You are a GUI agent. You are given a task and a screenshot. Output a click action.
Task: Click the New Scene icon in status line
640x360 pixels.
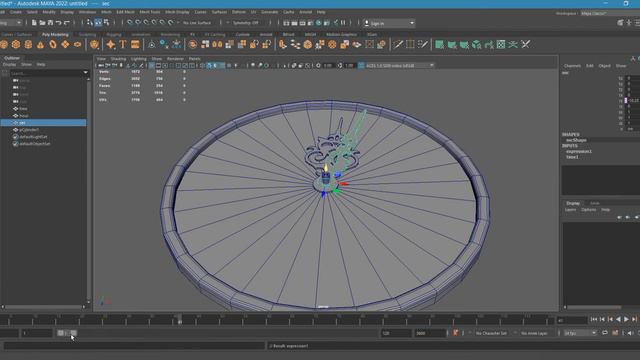coord(34,23)
